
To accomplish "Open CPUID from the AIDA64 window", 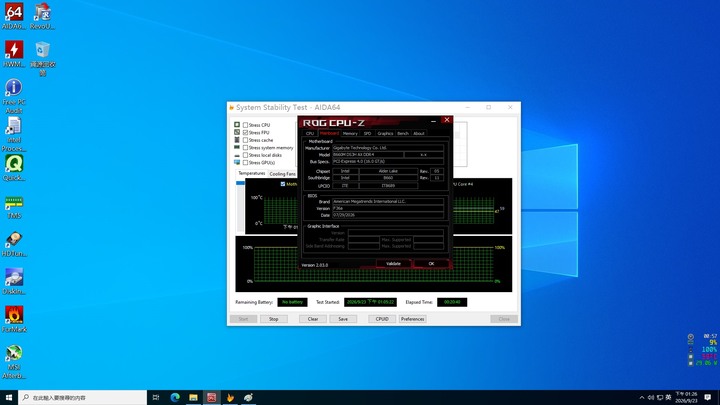I will 382,319.
